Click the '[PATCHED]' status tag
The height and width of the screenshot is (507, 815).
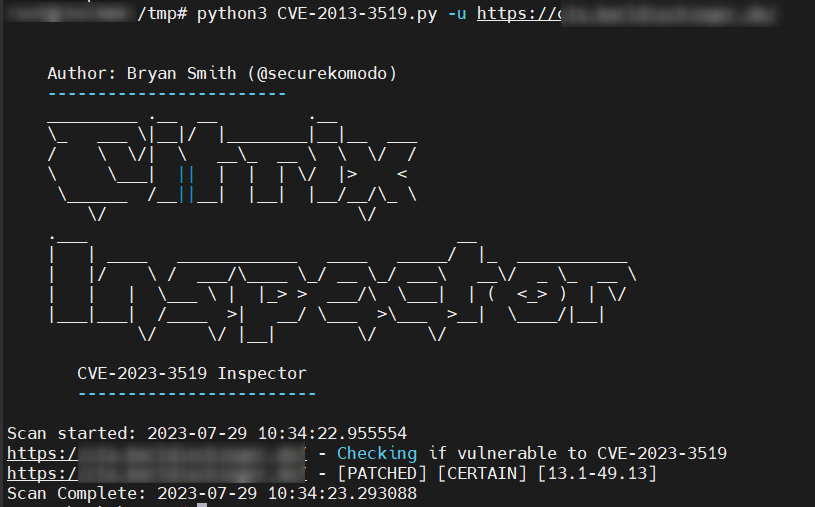(x=382, y=474)
